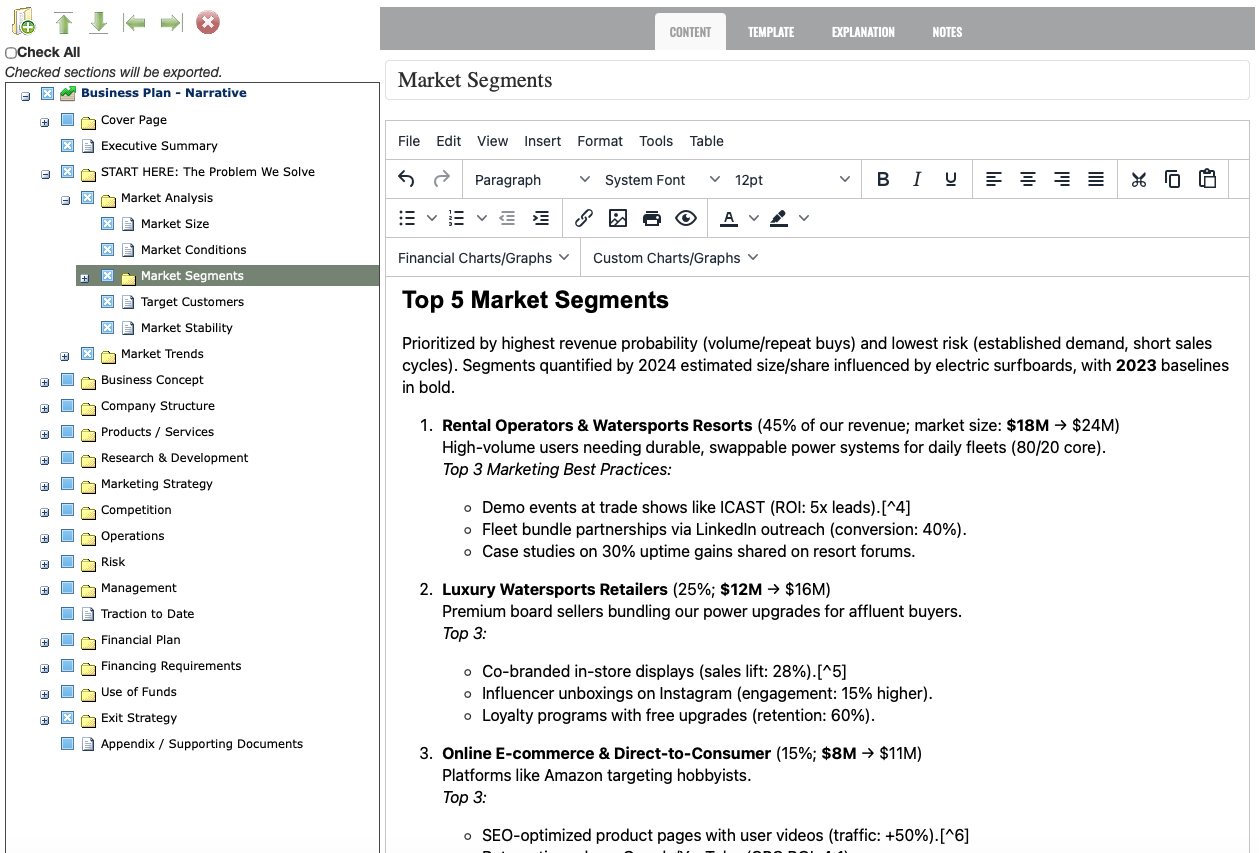Expand the Business Concept tree node

coord(45,382)
